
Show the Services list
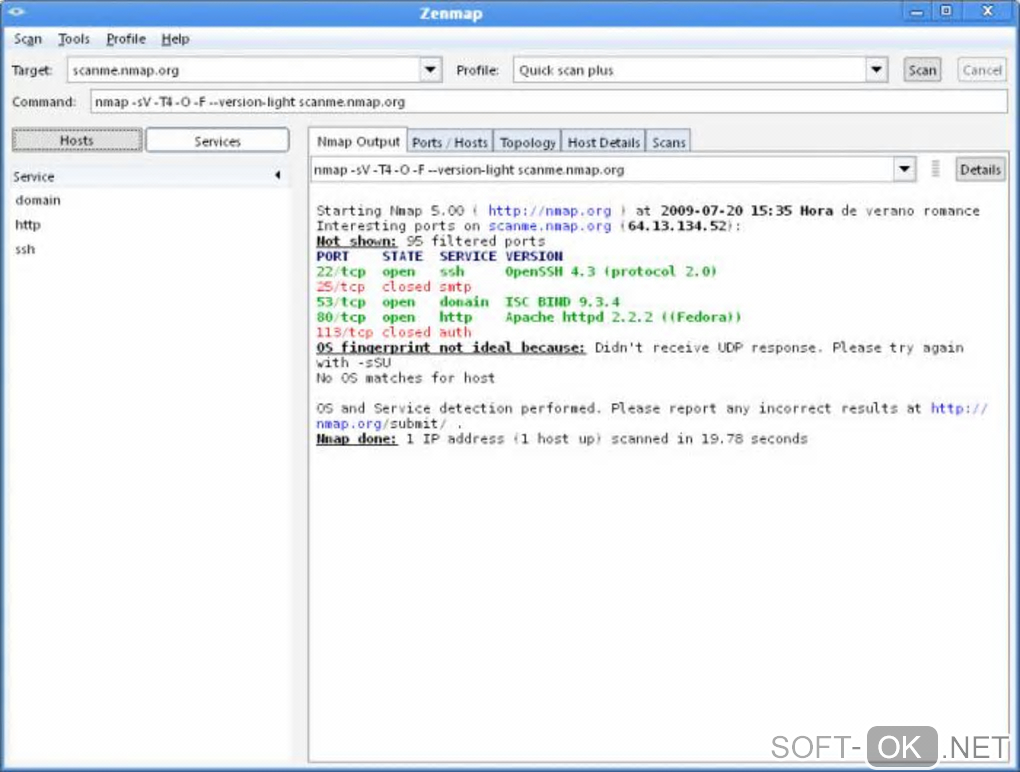(217, 141)
